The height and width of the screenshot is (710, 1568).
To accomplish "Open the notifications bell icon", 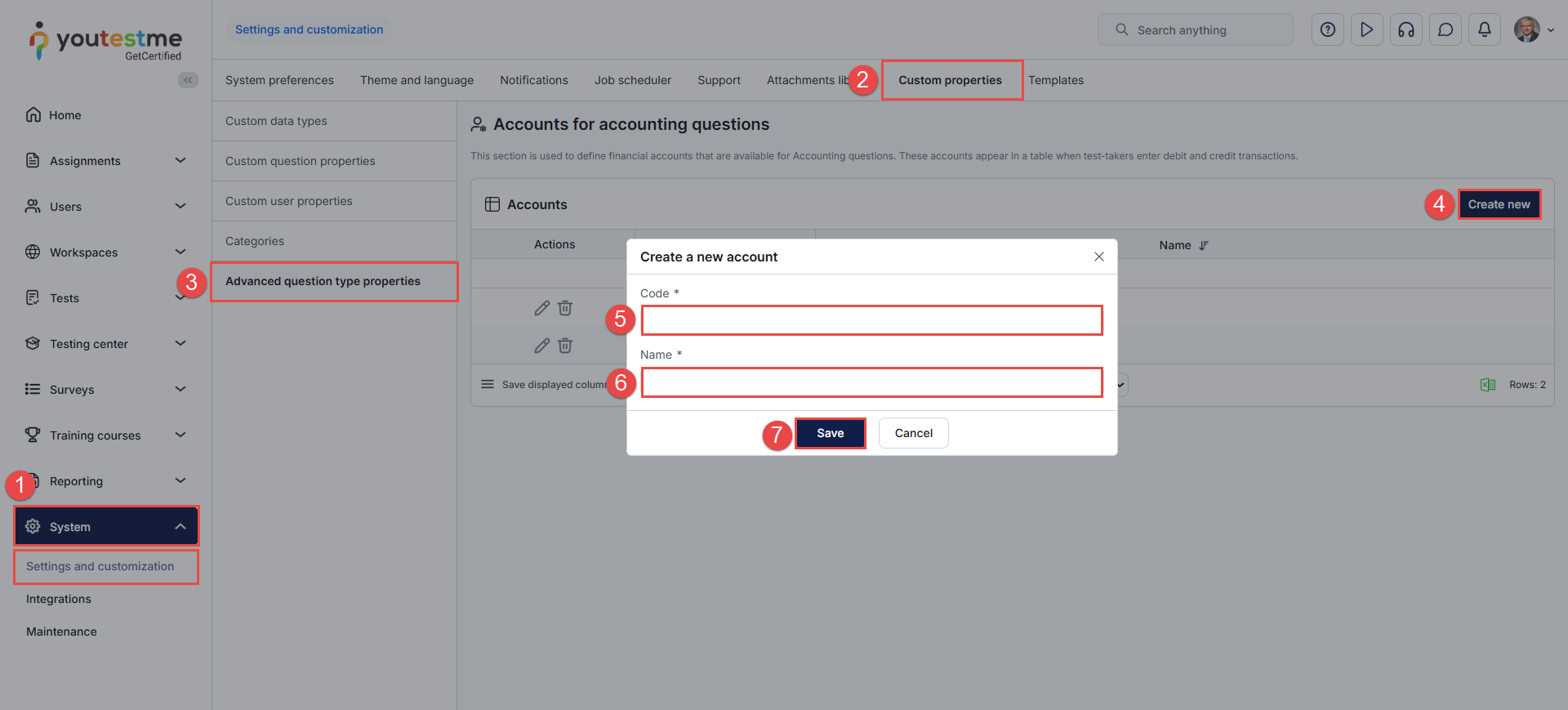I will [1484, 30].
